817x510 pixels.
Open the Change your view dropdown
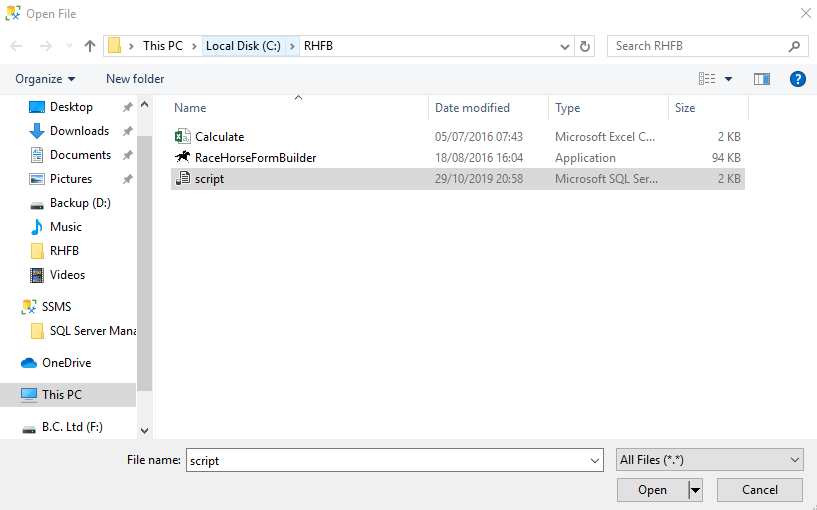click(728, 79)
